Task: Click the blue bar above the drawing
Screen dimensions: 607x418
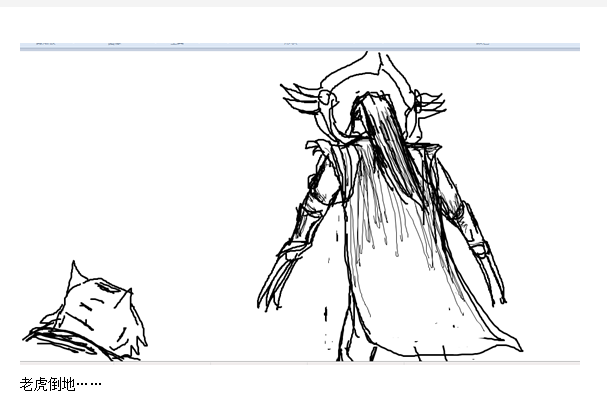Action: point(300,46)
